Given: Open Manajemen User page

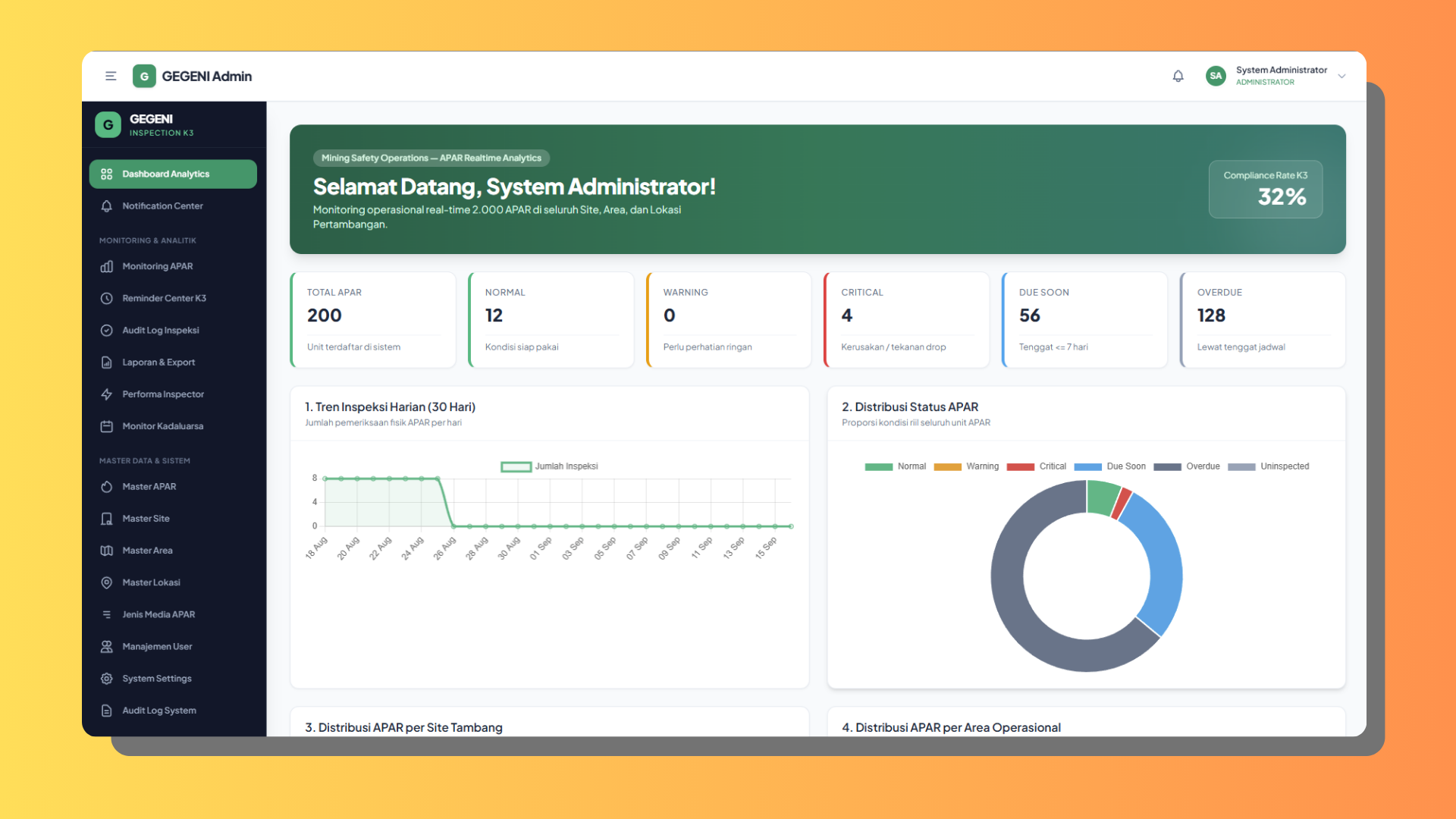Looking at the screenshot, I should (173, 647).
